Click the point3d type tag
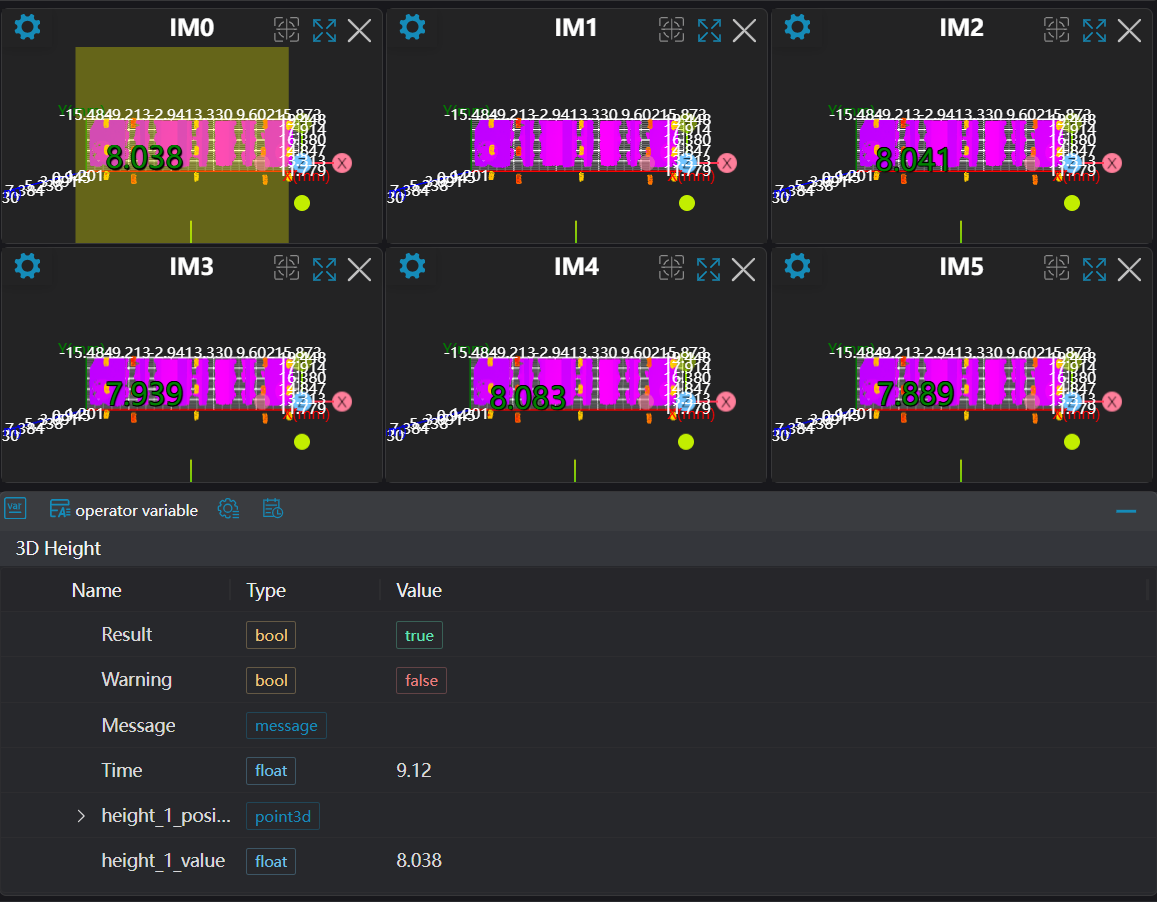Screen dimensions: 1157x902 tap(283, 816)
